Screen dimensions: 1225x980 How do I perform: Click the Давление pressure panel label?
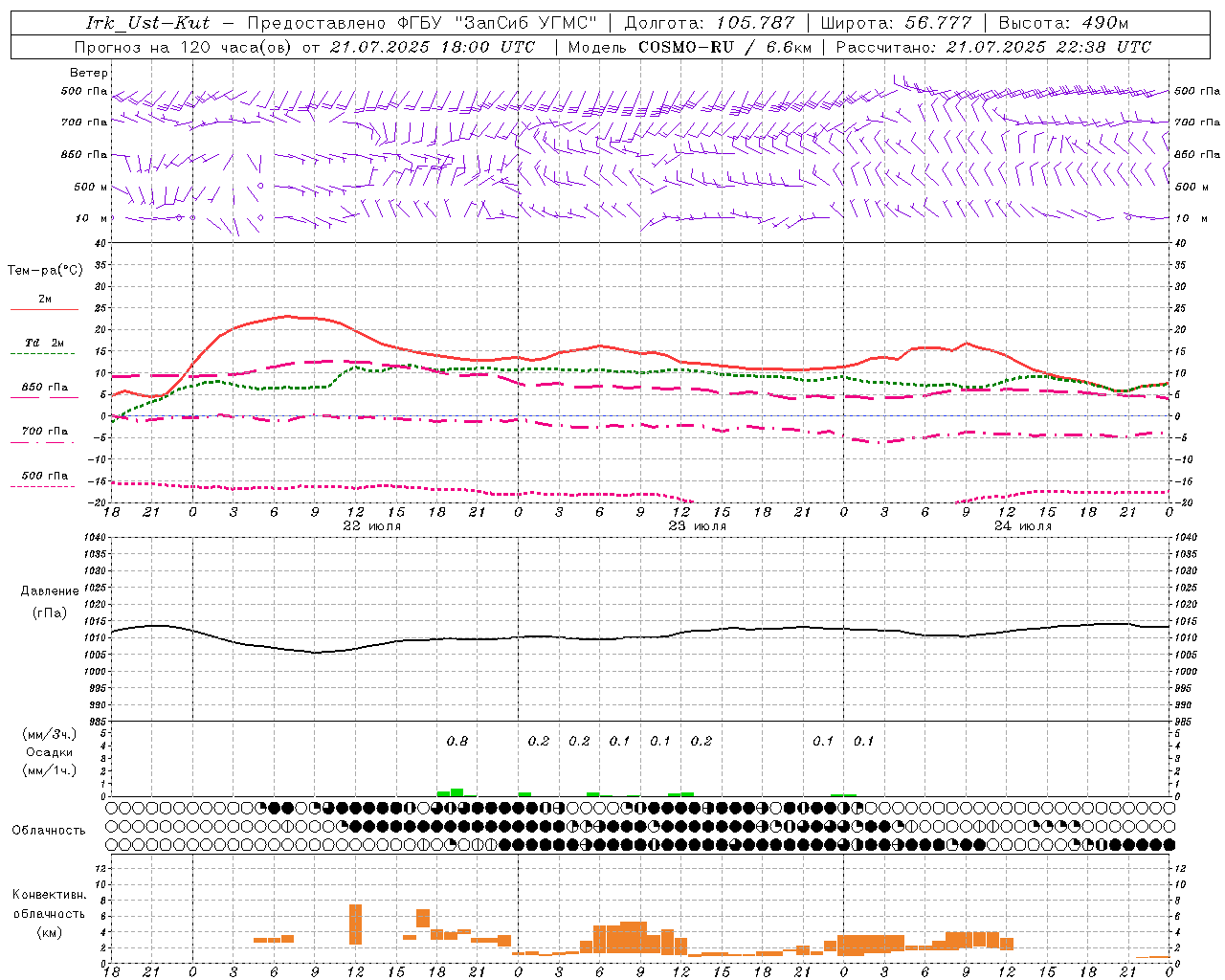[50, 591]
